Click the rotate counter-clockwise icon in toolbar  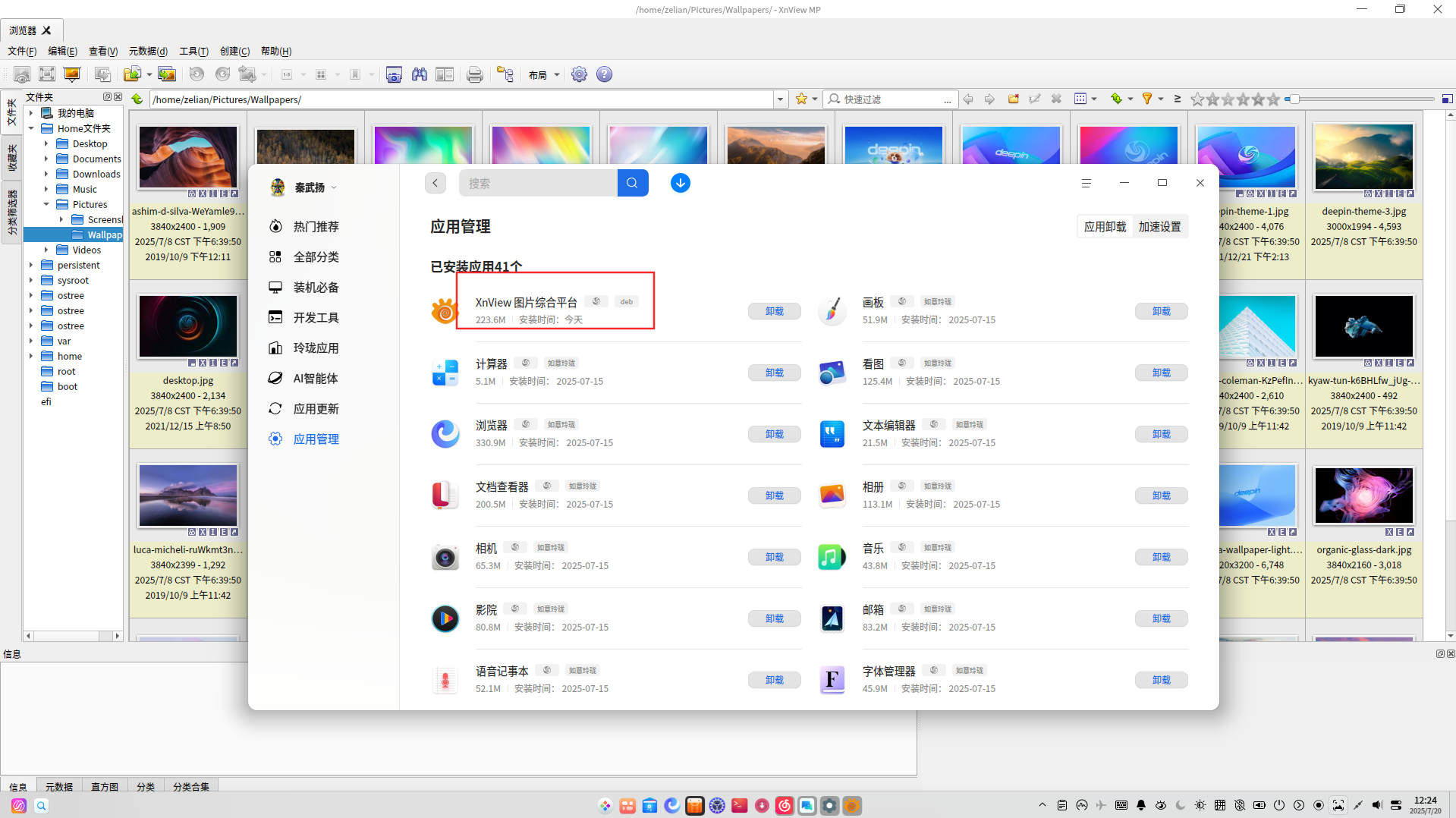197,74
